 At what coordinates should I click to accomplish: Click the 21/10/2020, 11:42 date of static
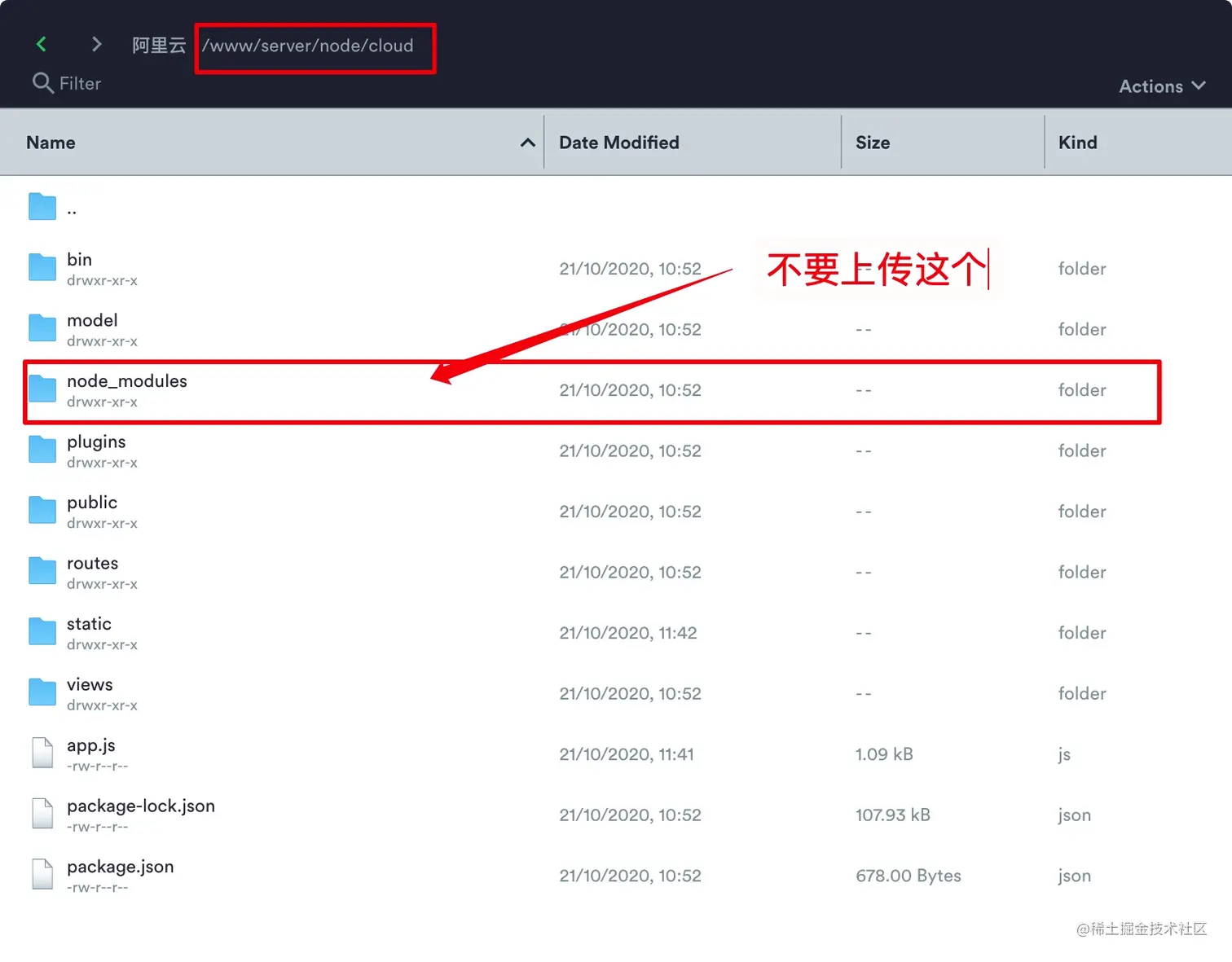pyautogui.click(x=628, y=633)
